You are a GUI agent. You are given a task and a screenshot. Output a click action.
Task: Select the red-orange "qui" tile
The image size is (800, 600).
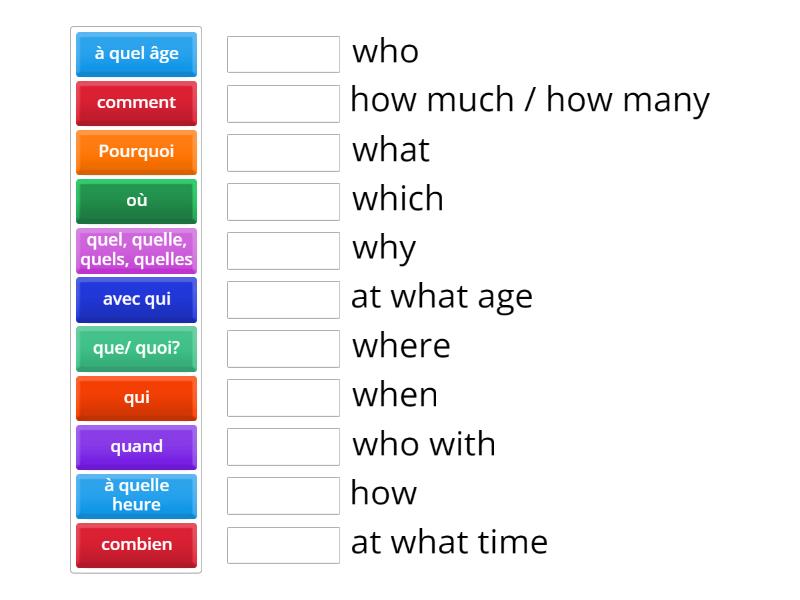136,398
